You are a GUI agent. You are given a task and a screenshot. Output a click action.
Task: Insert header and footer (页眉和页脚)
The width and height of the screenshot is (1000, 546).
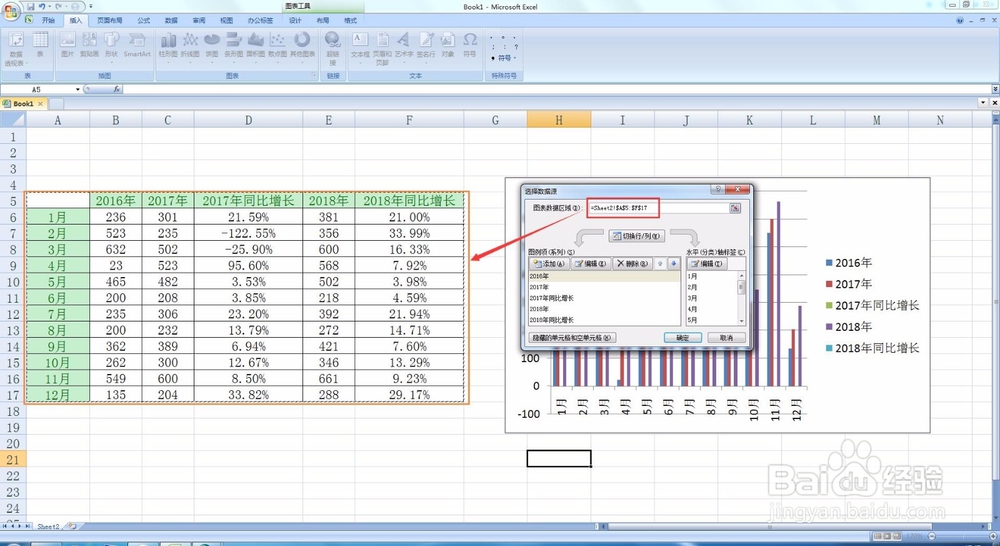382,48
